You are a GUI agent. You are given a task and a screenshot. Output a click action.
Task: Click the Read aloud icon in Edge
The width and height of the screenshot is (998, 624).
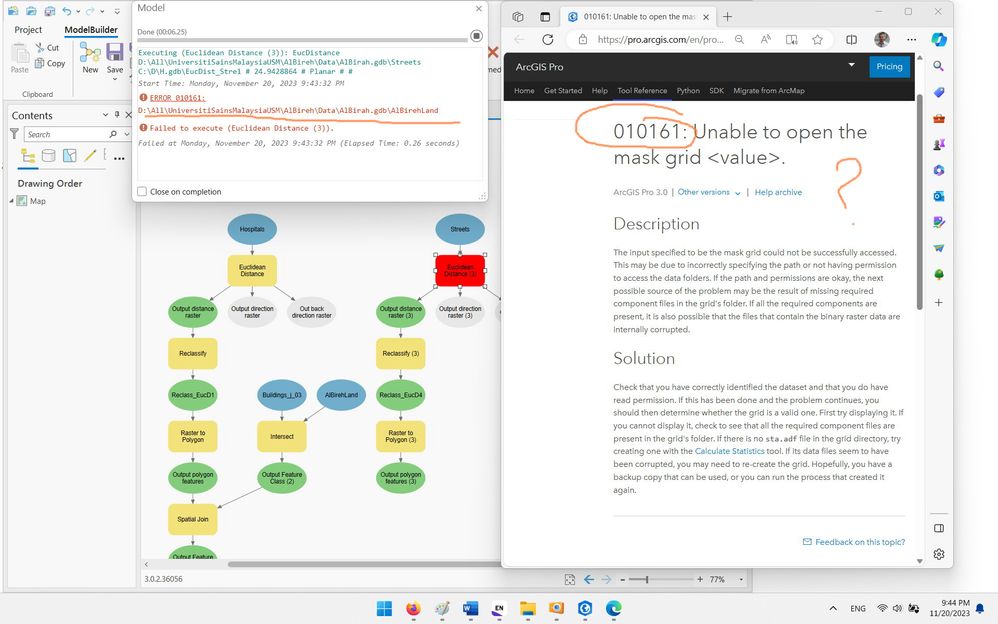click(766, 39)
